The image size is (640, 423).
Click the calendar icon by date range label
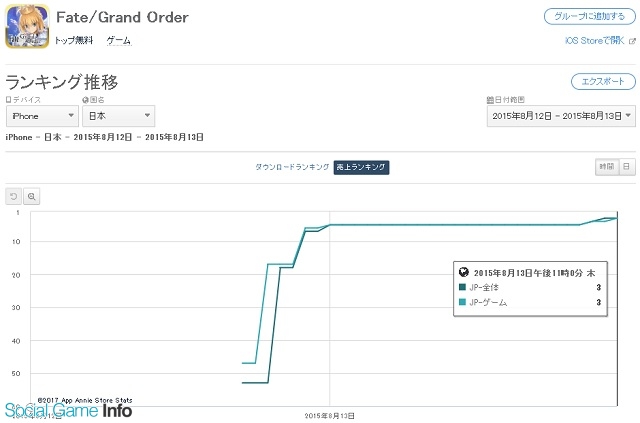pyautogui.click(x=490, y=100)
